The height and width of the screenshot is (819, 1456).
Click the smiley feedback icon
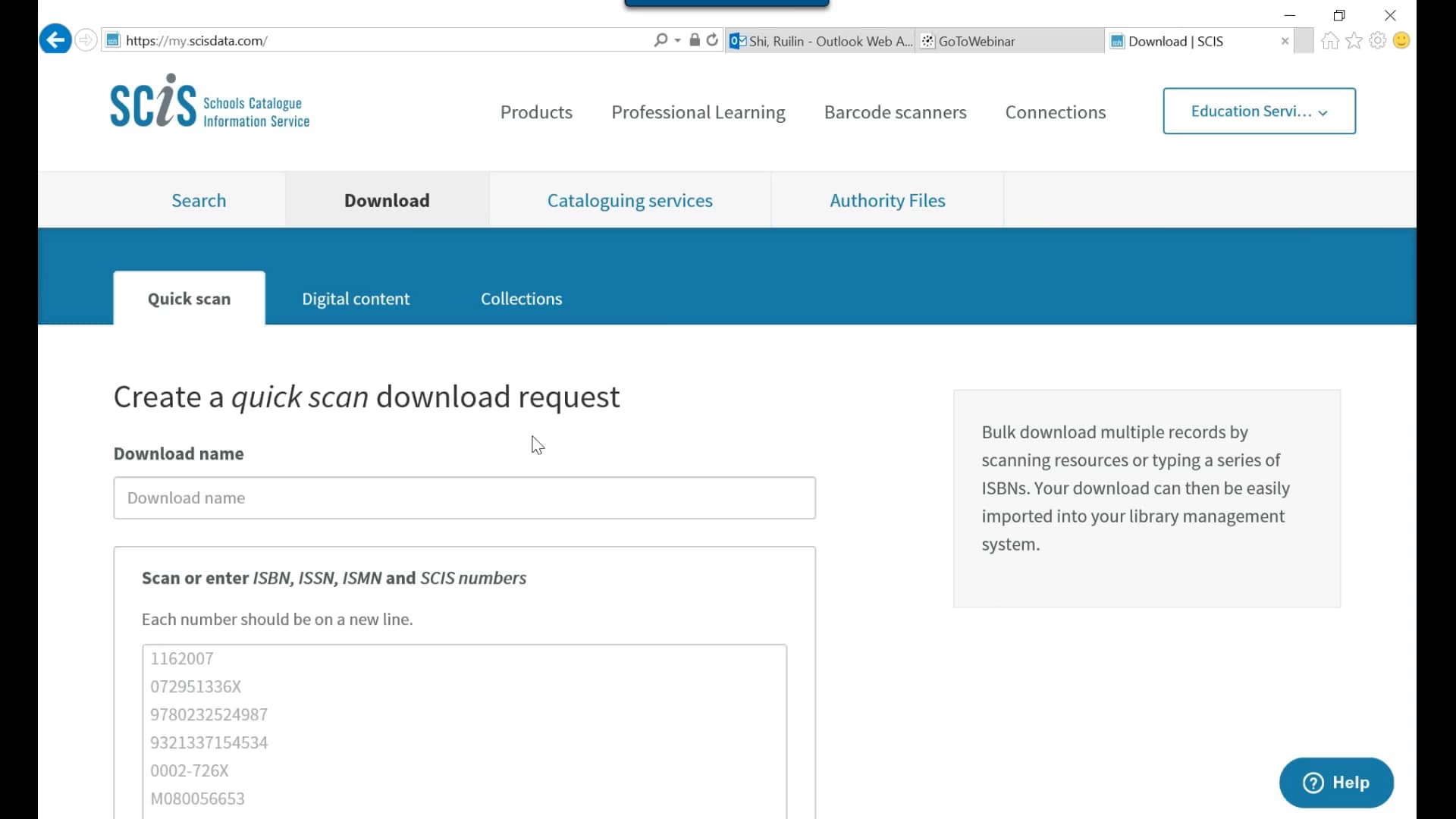pyautogui.click(x=1401, y=41)
